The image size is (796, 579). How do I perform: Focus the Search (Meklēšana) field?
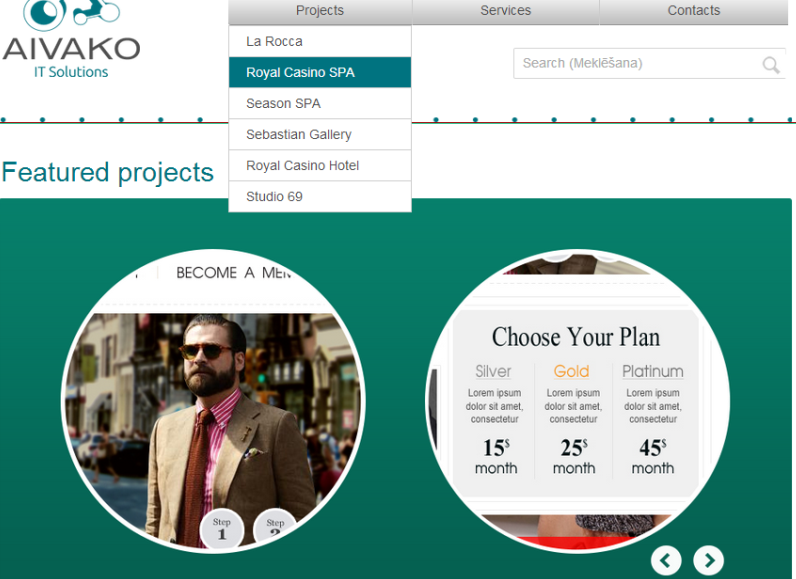pos(649,63)
